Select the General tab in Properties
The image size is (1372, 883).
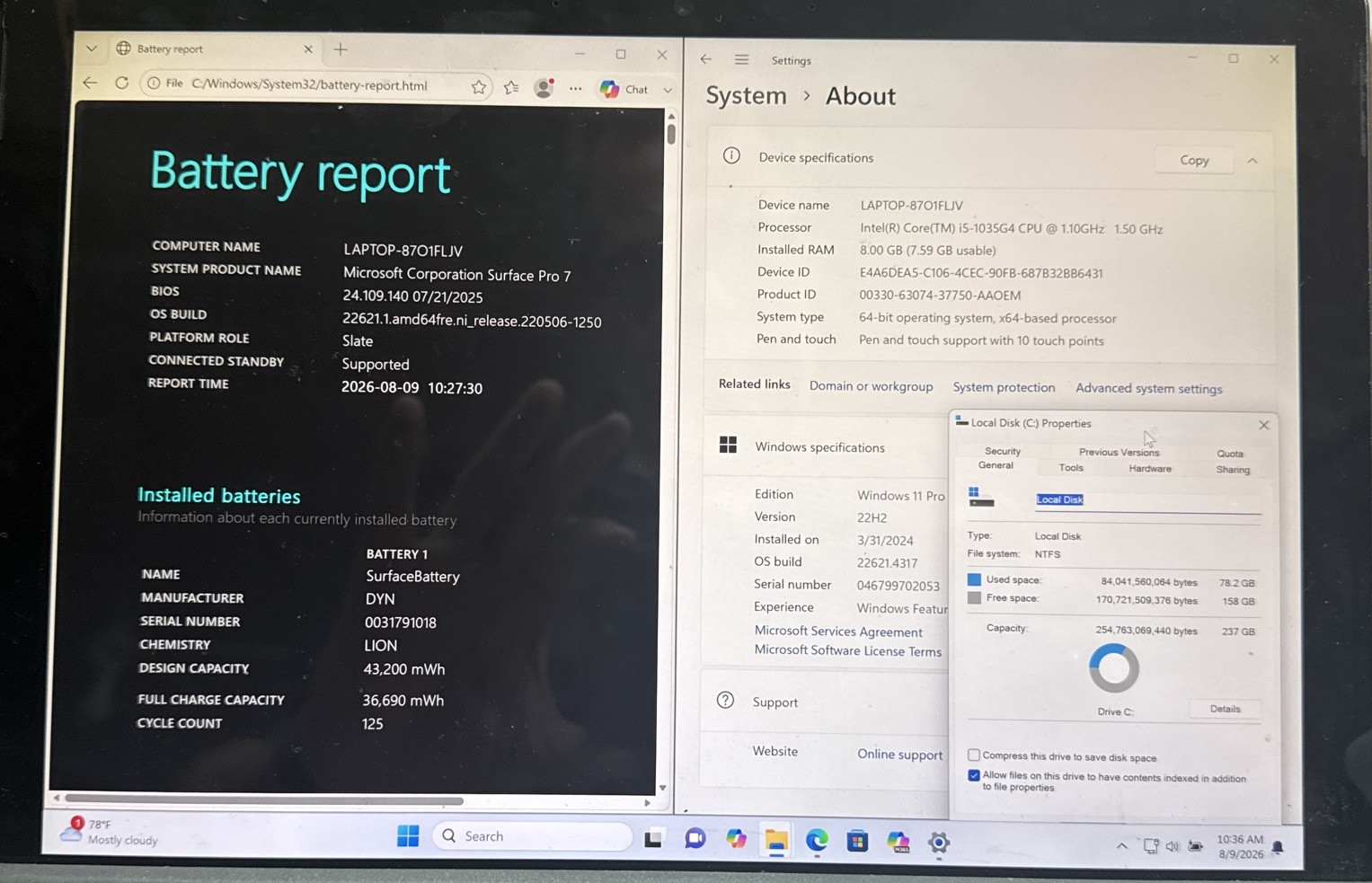click(x=996, y=465)
